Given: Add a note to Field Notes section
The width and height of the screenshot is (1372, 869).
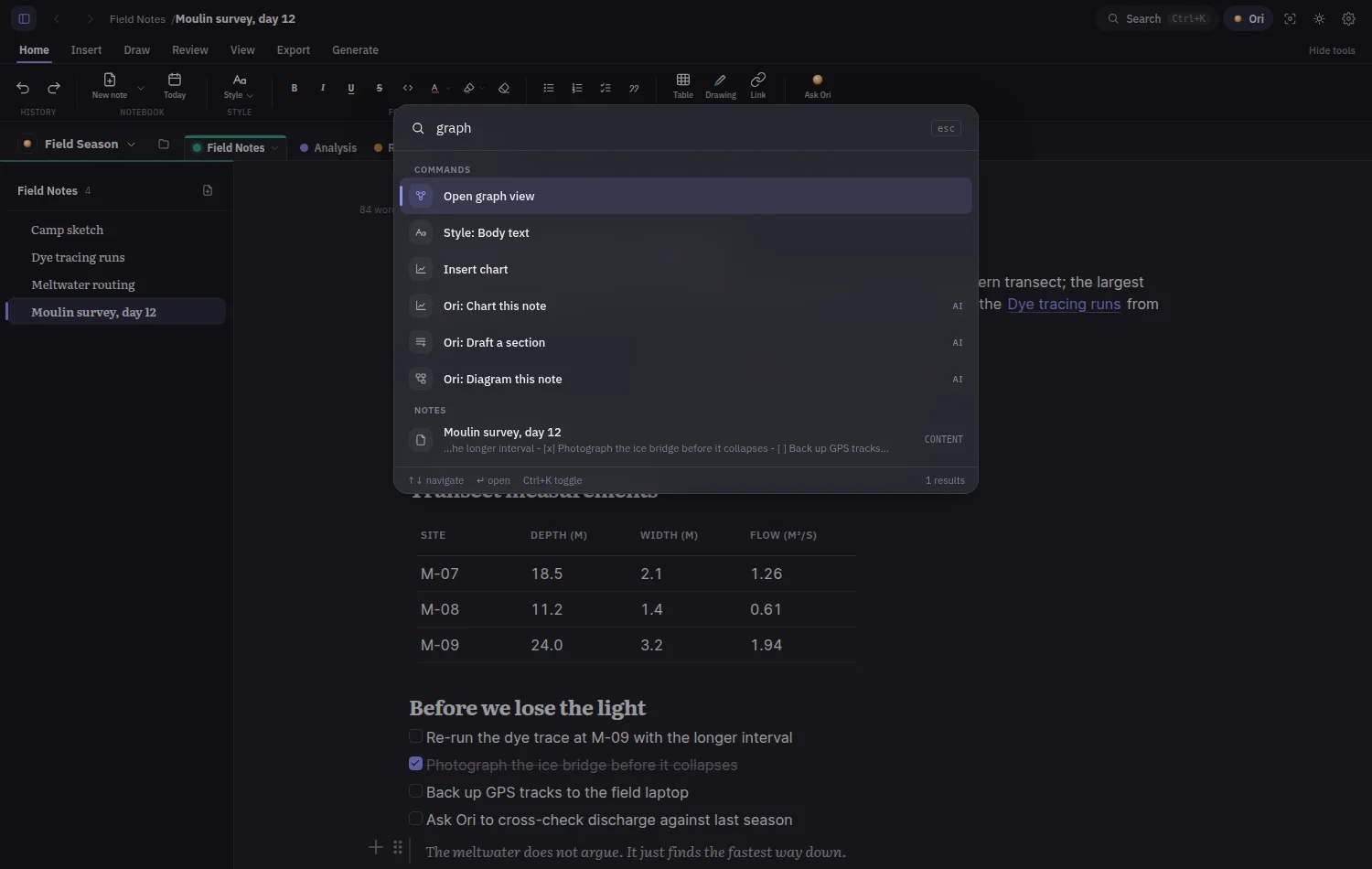Looking at the screenshot, I should (208, 190).
